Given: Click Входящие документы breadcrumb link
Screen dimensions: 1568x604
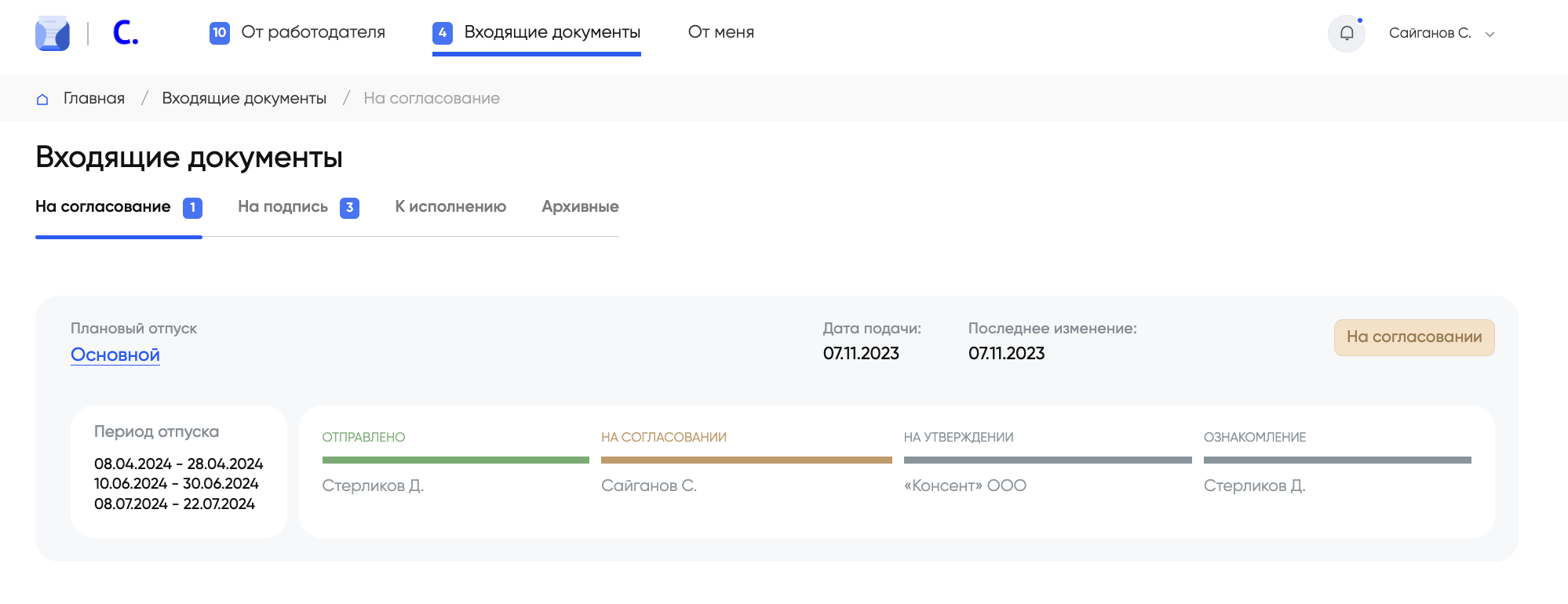Looking at the screenshot, I should (x=244, y=99).
